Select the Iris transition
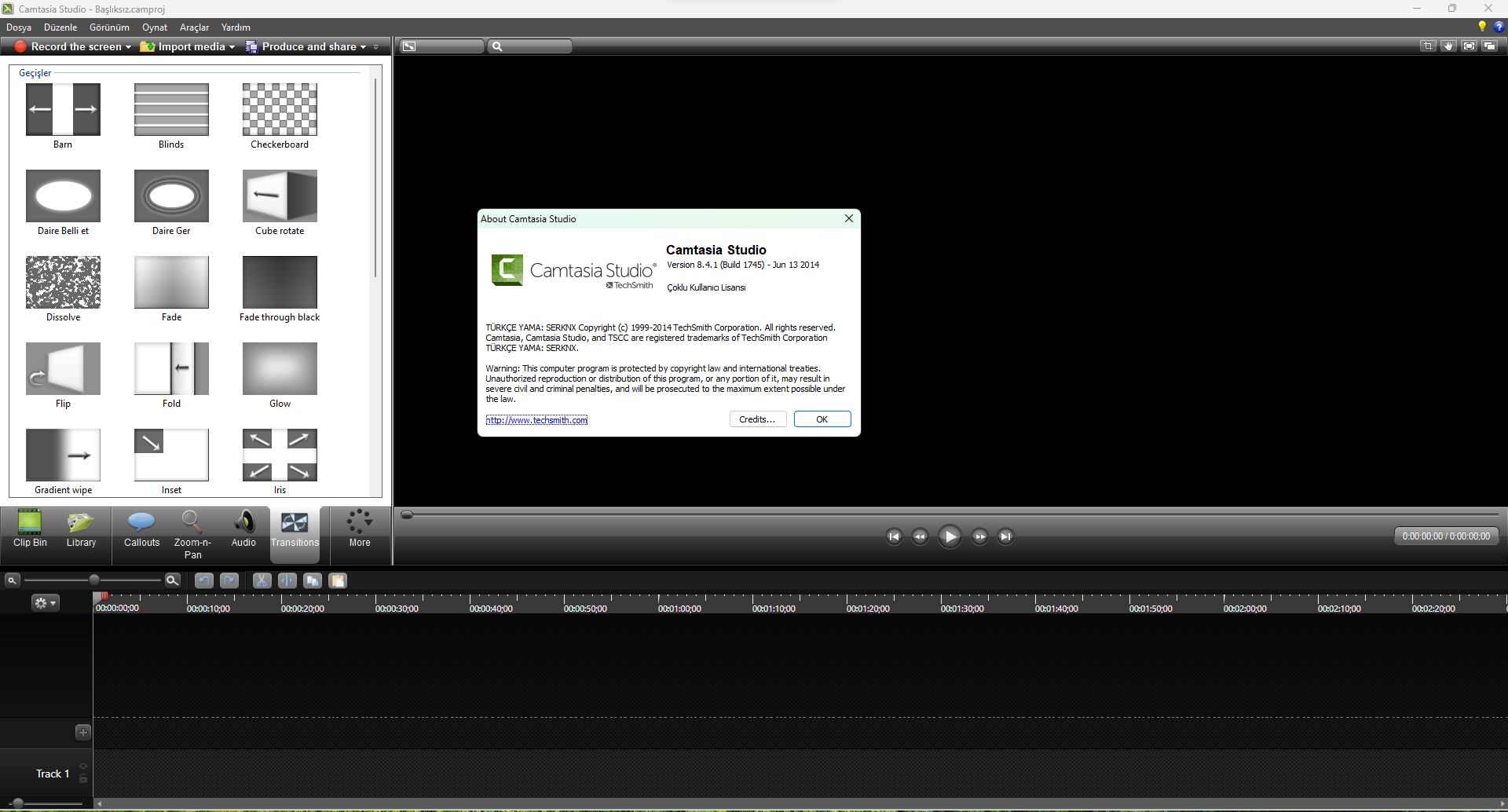 pos(280,462)
